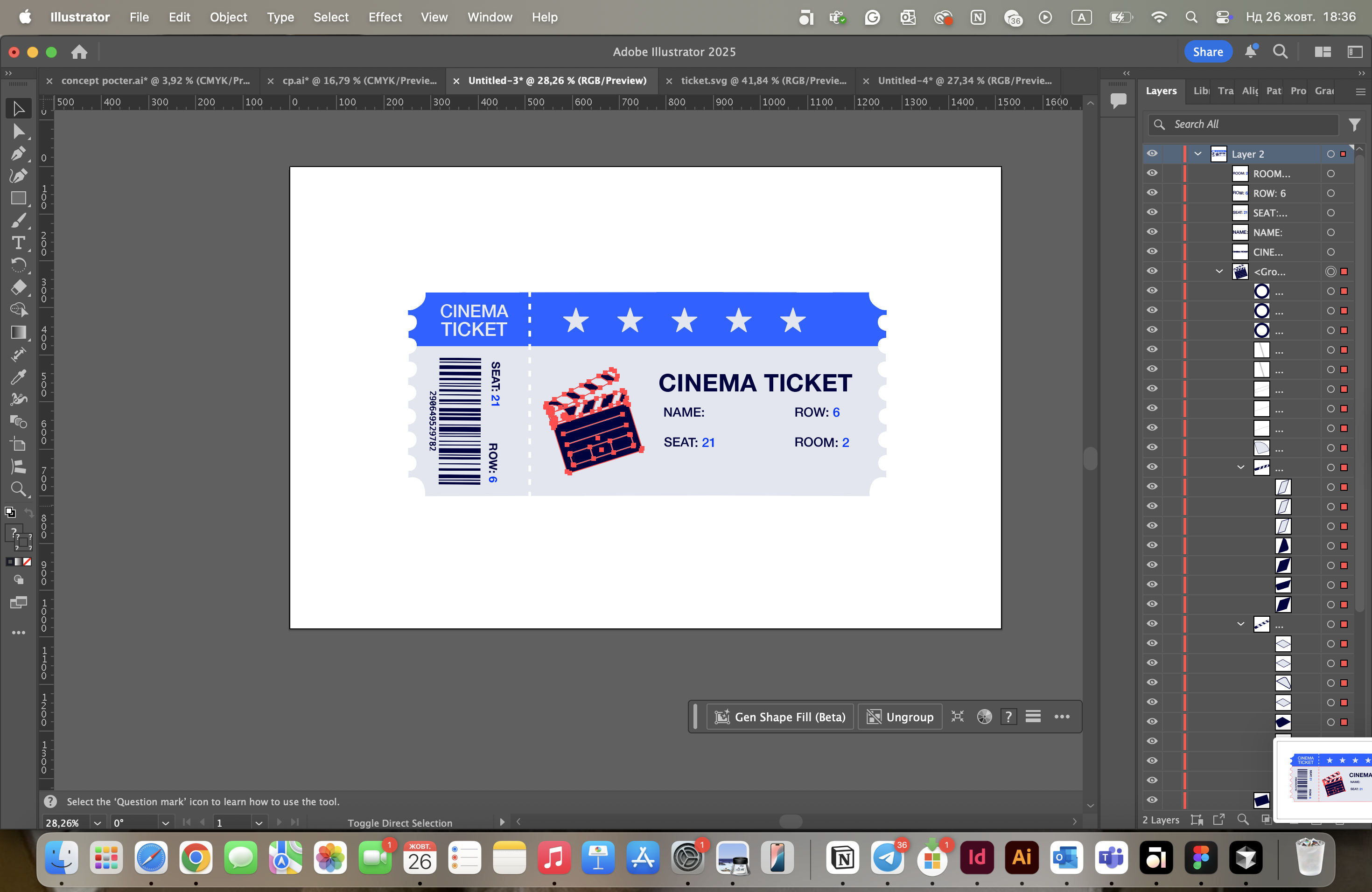1372x892 pixels.
Task: Select the Type tool
Action: 19,243
